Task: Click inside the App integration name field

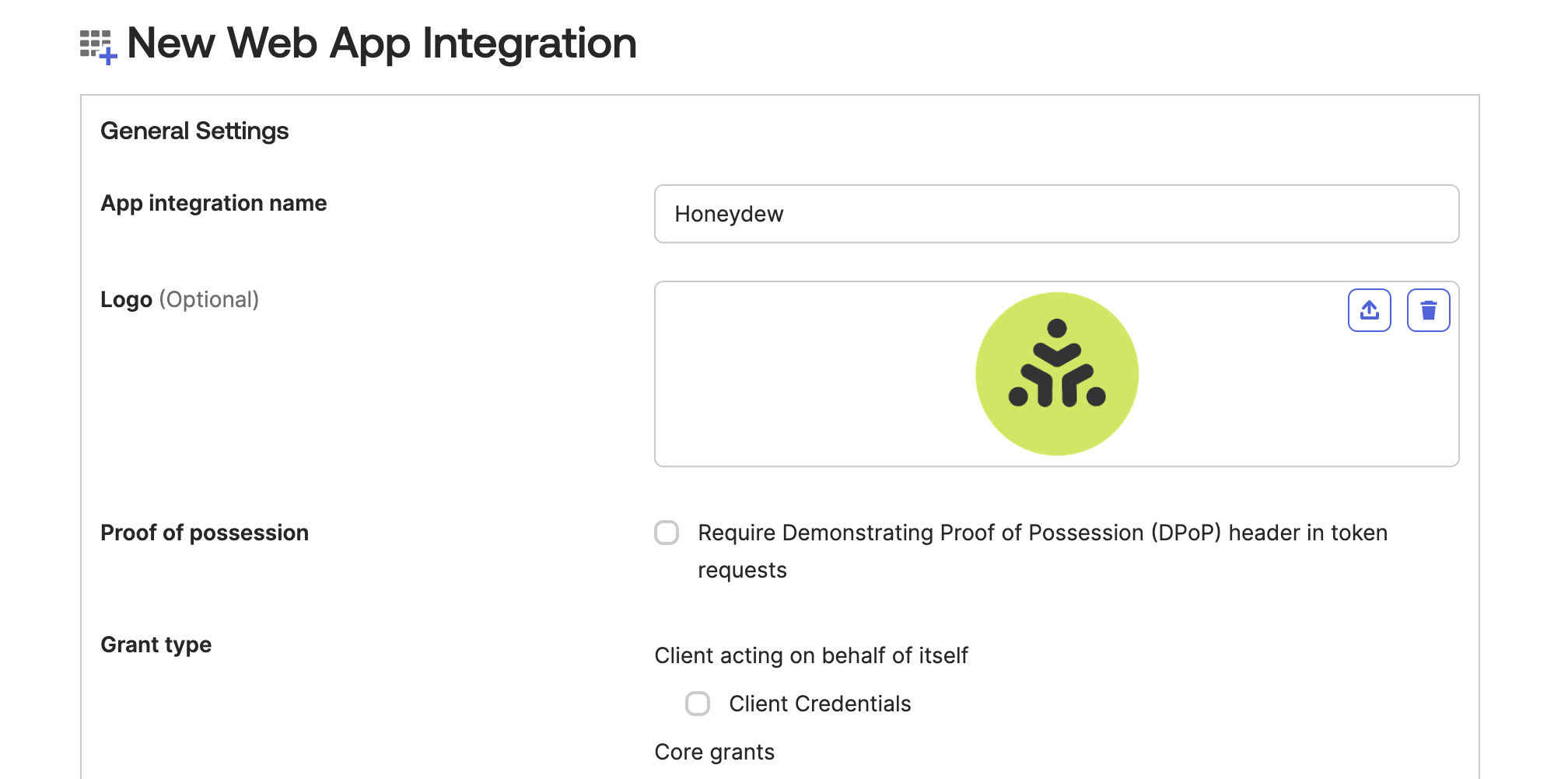Action: click(x=1056, y=214)
